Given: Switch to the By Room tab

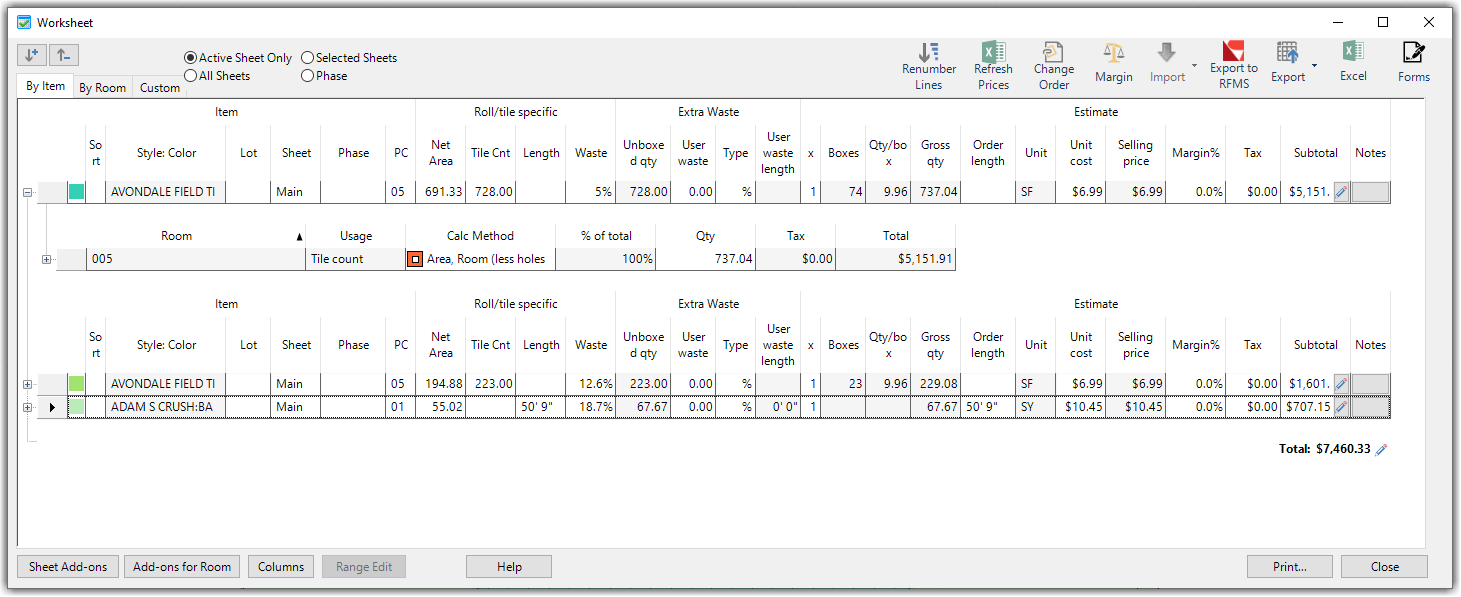Looking at the screenshot, I should point(102,88).
